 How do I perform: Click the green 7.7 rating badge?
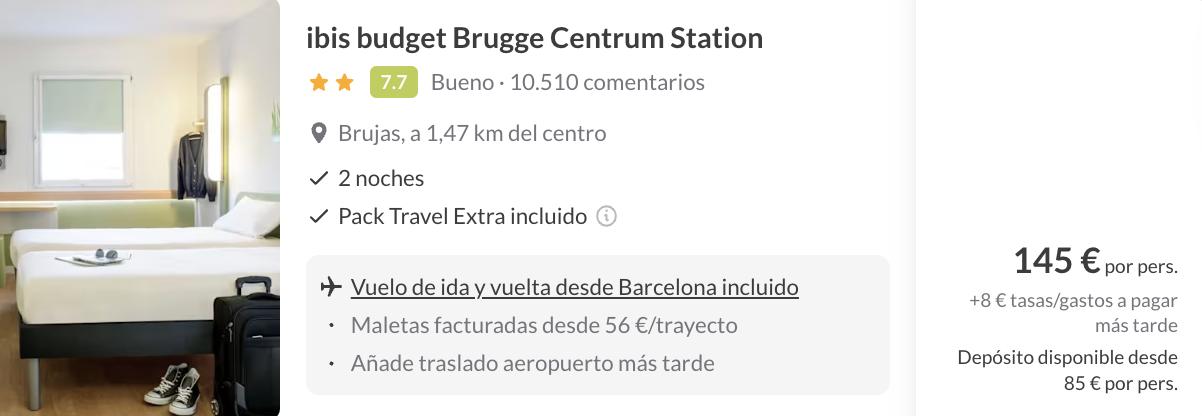pyautogui.click(x=394, y=82)
